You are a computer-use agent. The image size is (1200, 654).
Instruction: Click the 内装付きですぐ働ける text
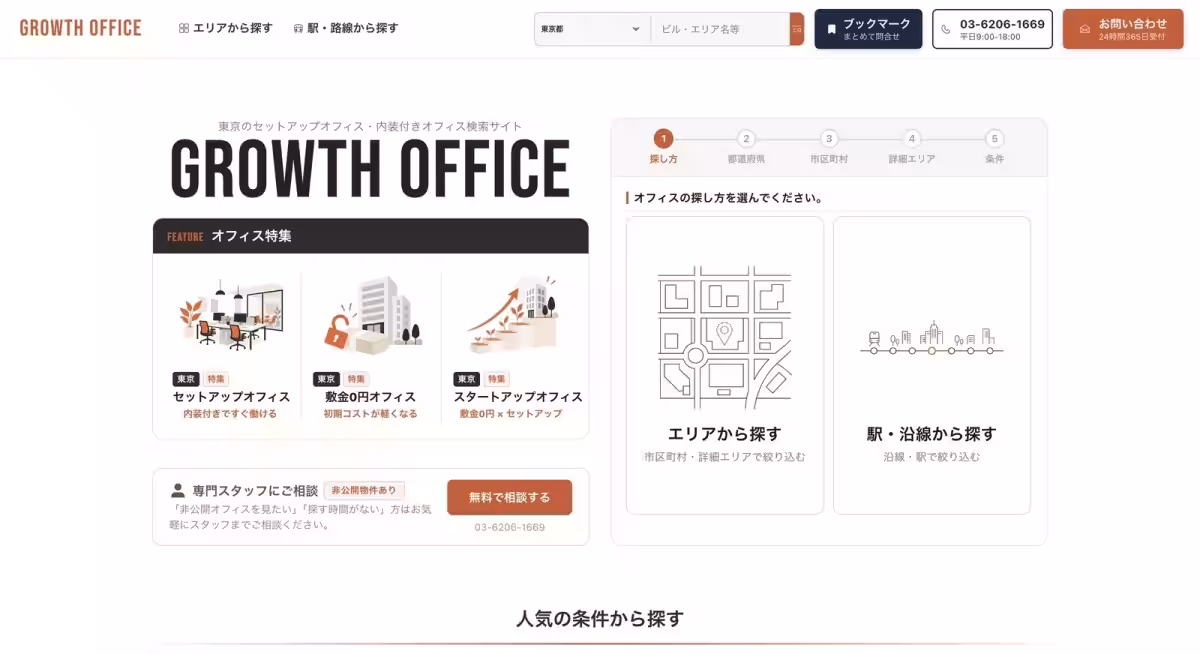coord(230,414)
